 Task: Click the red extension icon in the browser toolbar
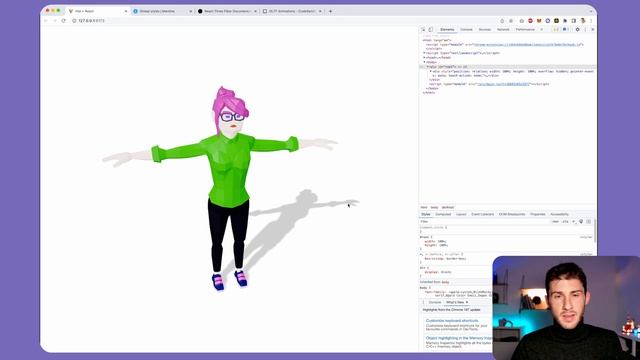point(530,20)
